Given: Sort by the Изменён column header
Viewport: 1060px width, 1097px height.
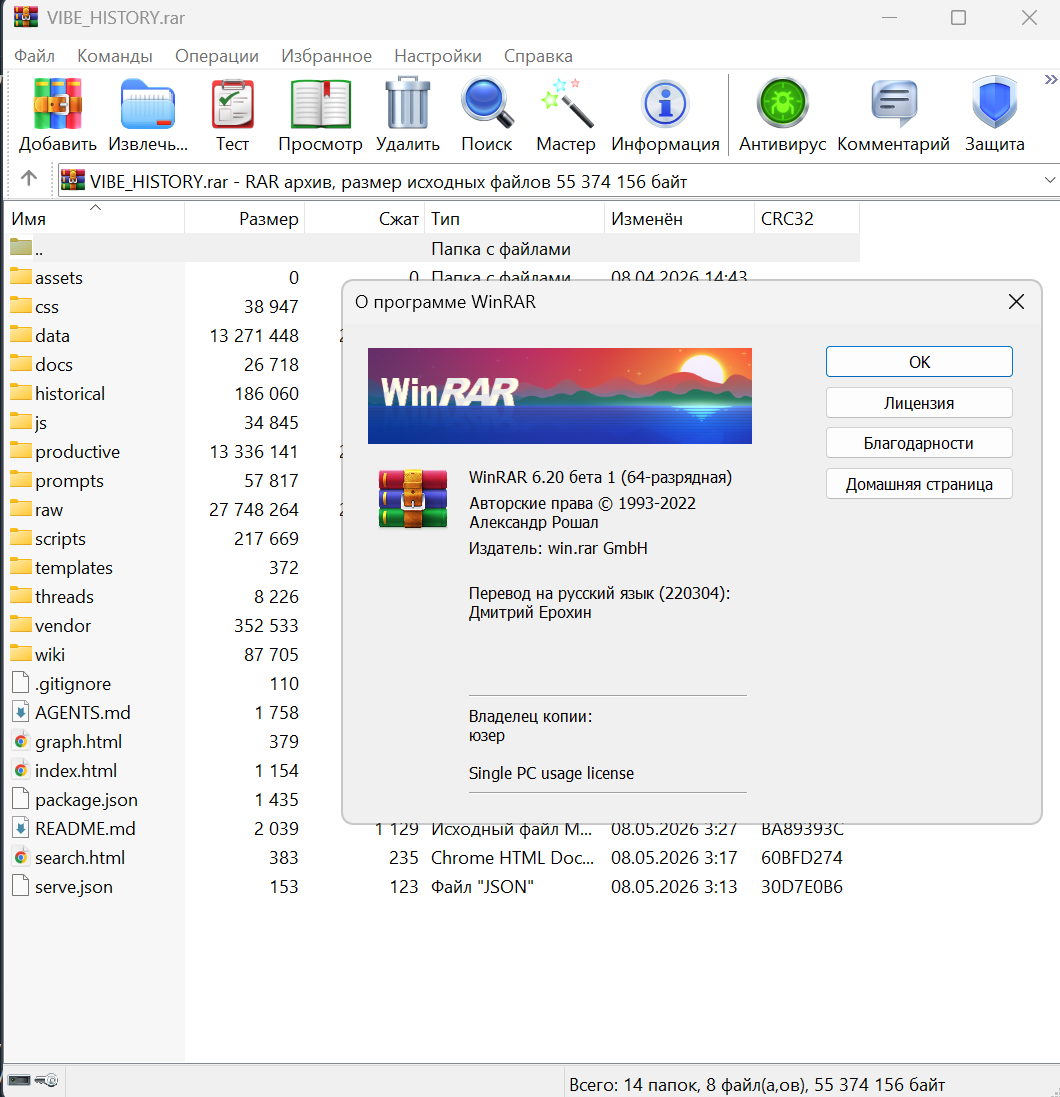Looking at the screenshot, I should point(679,218).
